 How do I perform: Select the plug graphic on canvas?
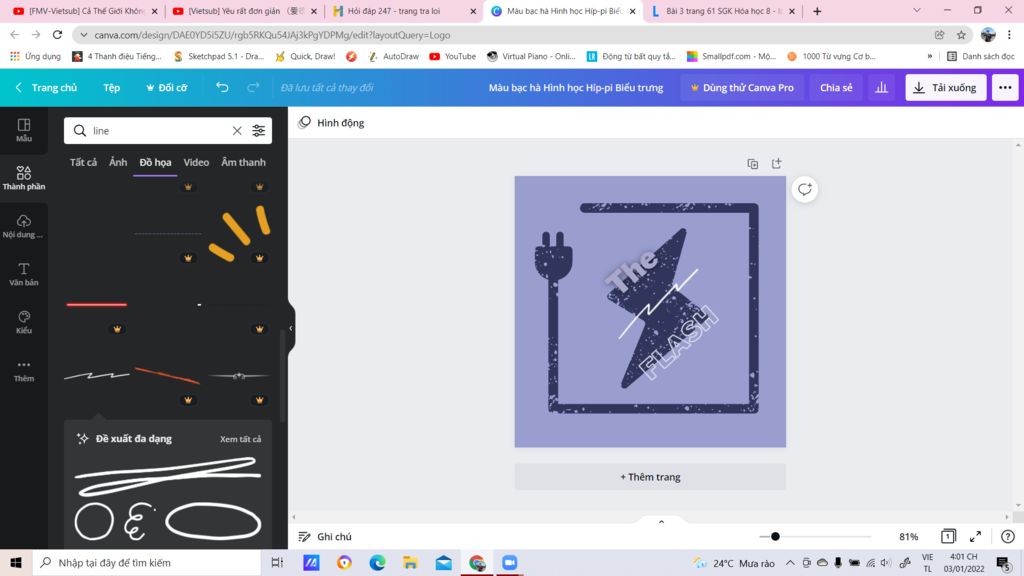(554, 257)
